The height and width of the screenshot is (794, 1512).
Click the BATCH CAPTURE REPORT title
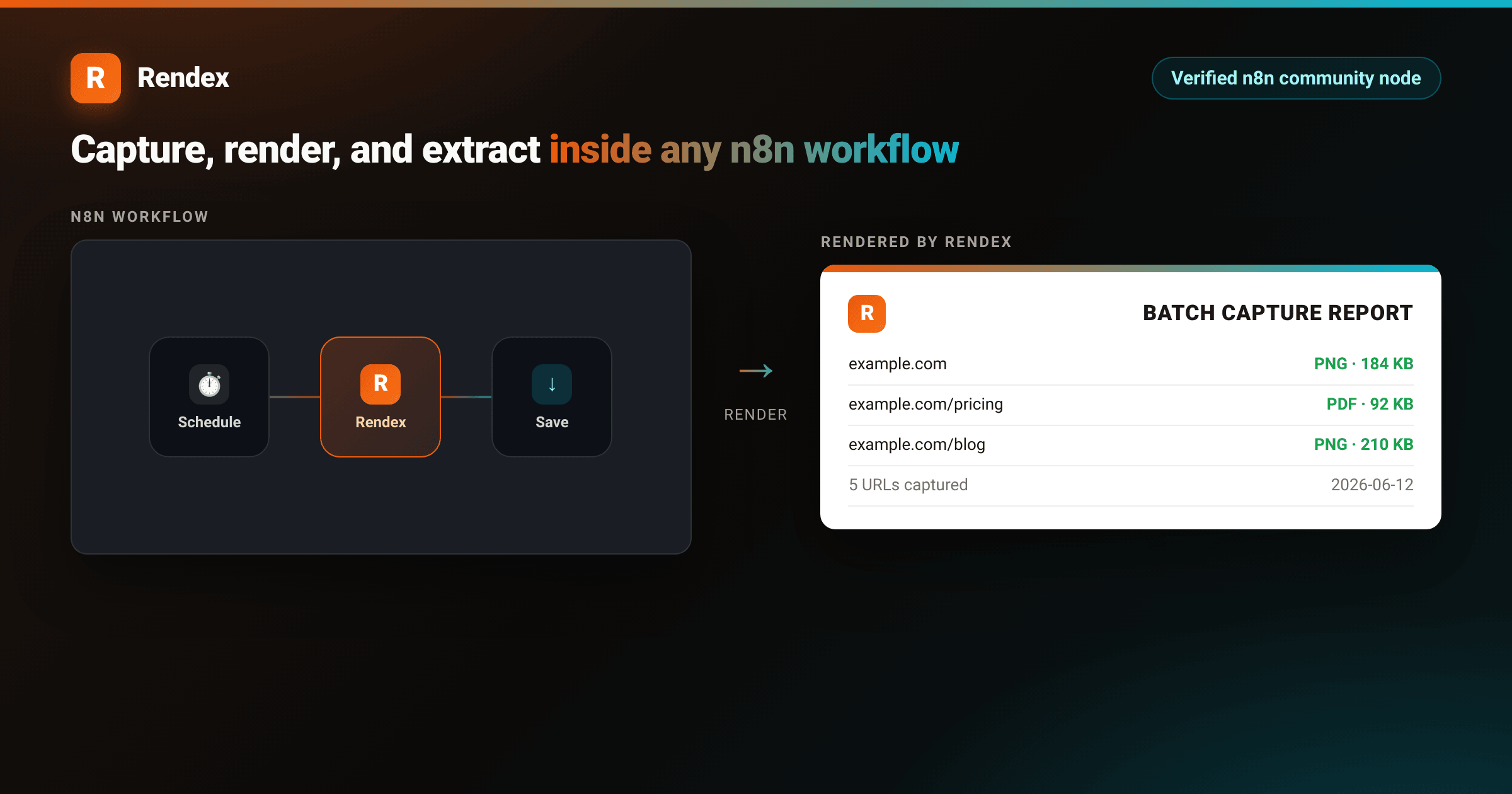tap(1278, 313)
